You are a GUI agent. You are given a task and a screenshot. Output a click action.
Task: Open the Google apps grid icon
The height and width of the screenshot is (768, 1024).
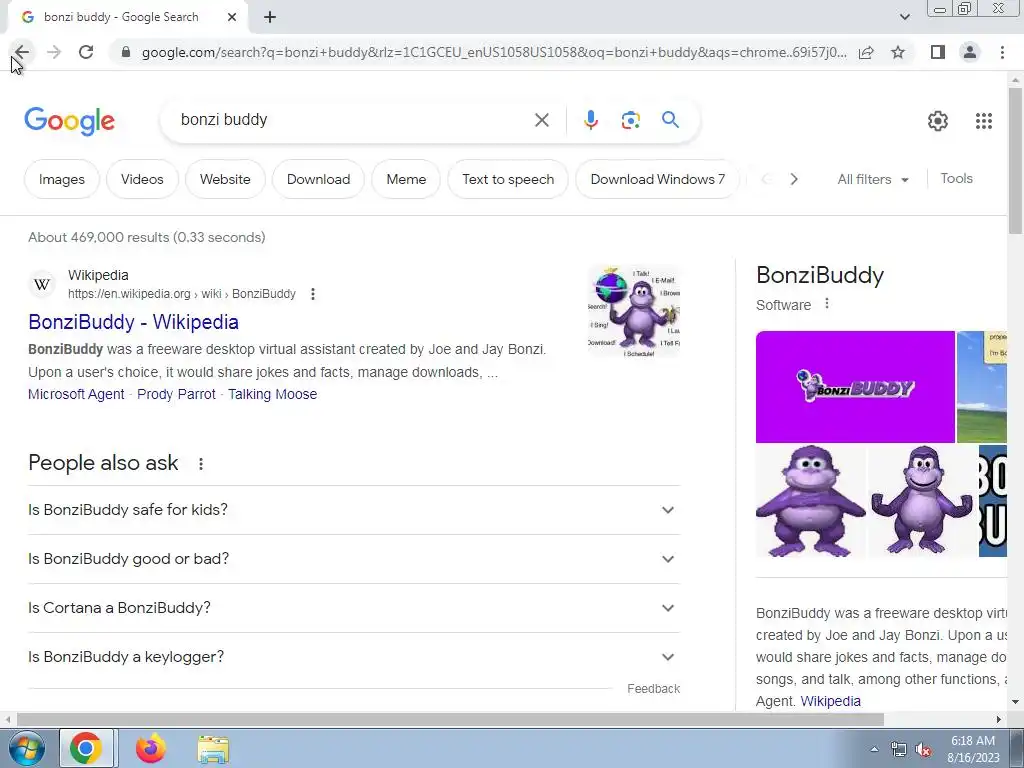tap(984, 120)
